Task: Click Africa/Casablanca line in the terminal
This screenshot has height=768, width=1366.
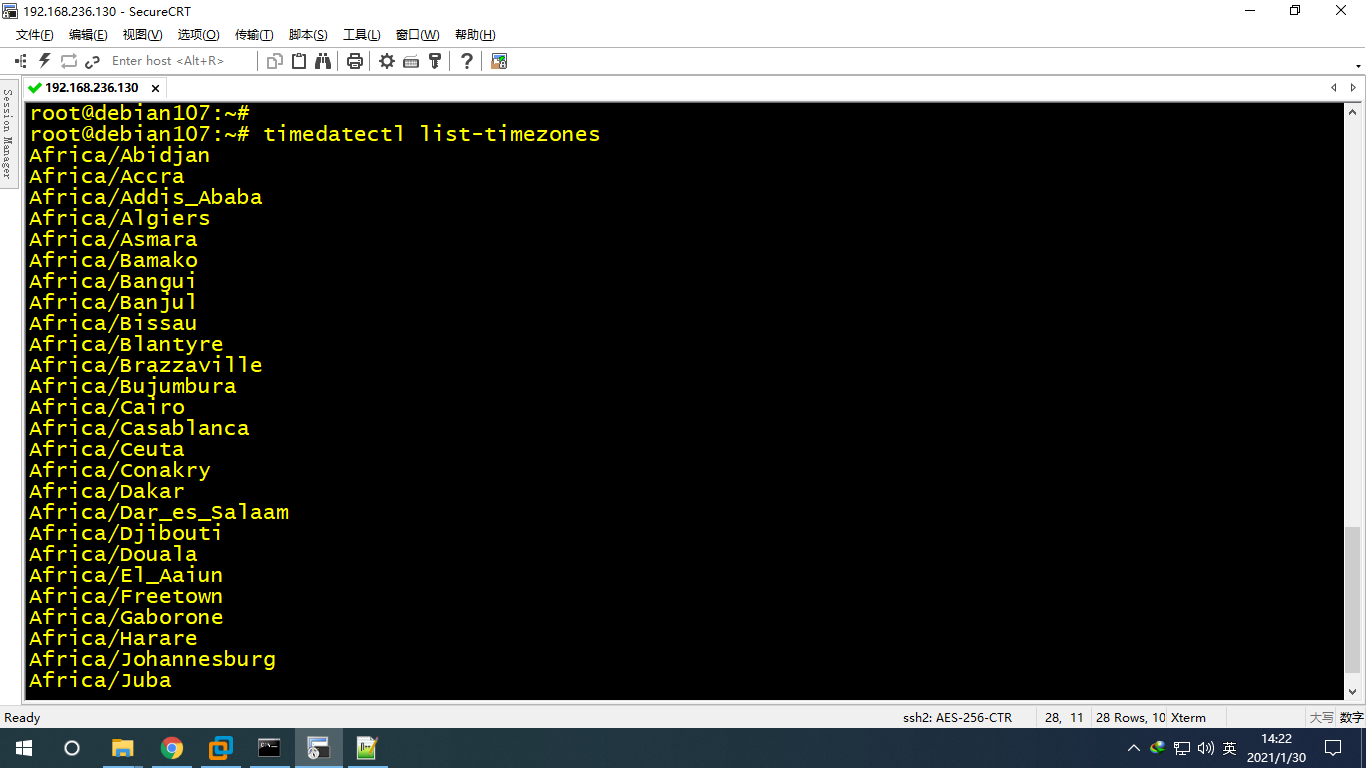Action: pyautogui.click(x=139, y=428)
